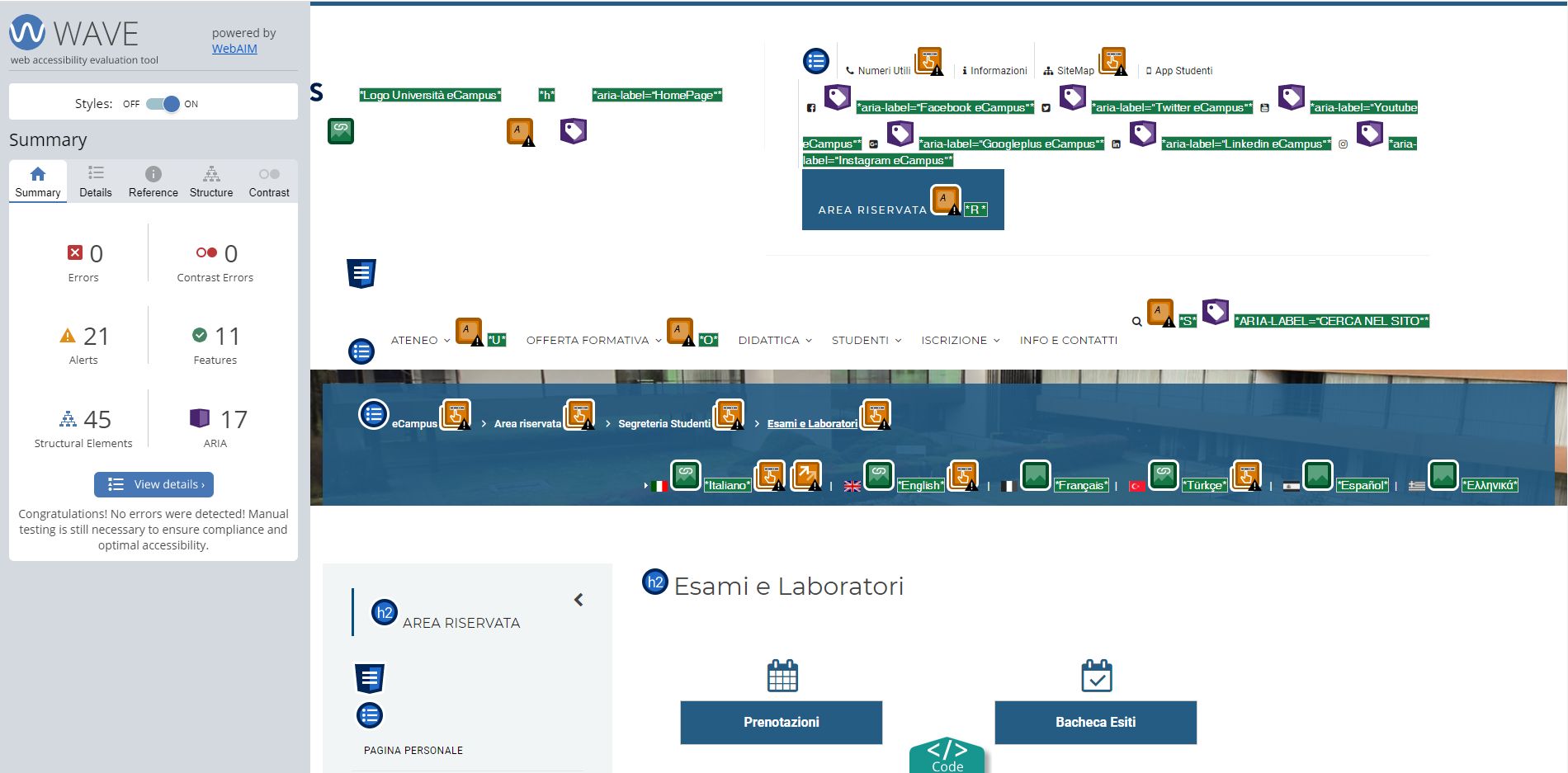Screen dimensions: 1568x773
Task: Click the h2 icon by AREA RISERVATA sidebar
Action: (x=385, y=612)
